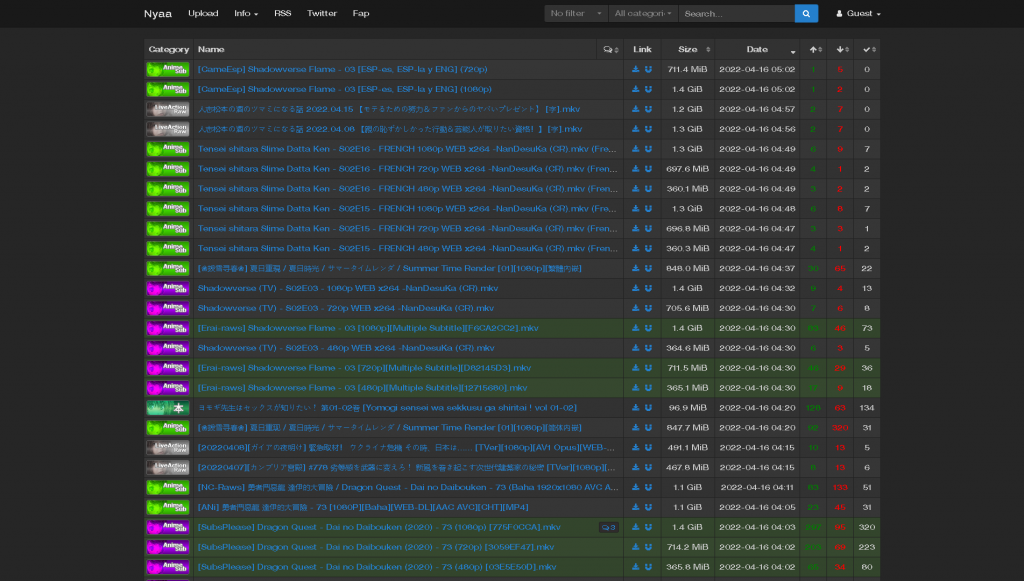Screen dimensions: 1024x581
Task: Click Live Action Raw category icon on 2022.04.15 row
Action: [x=168, y=109]
